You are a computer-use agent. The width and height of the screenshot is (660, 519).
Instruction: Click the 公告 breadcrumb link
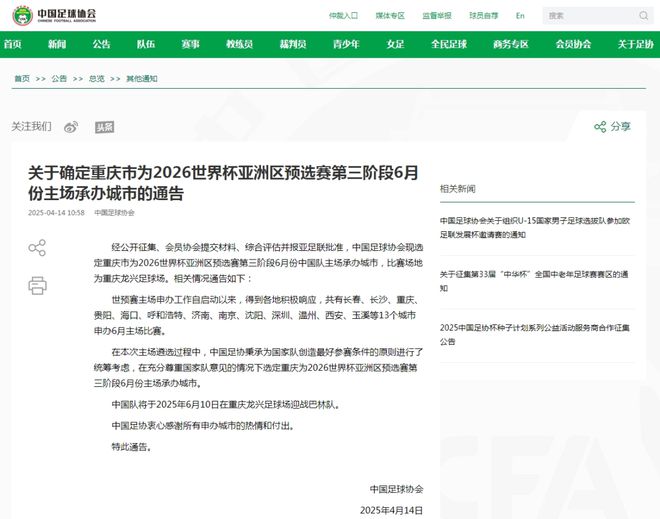59,78
